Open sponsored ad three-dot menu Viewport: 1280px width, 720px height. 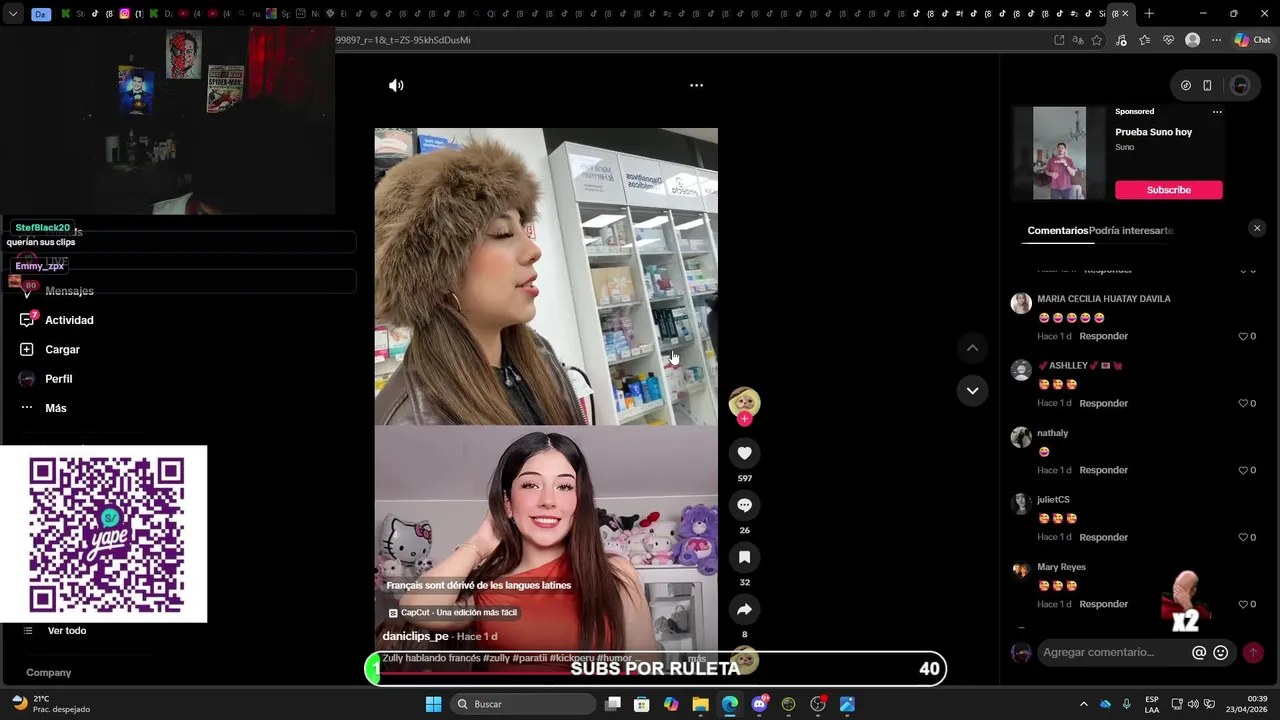pyautogui.click(x=1217, y=111)
